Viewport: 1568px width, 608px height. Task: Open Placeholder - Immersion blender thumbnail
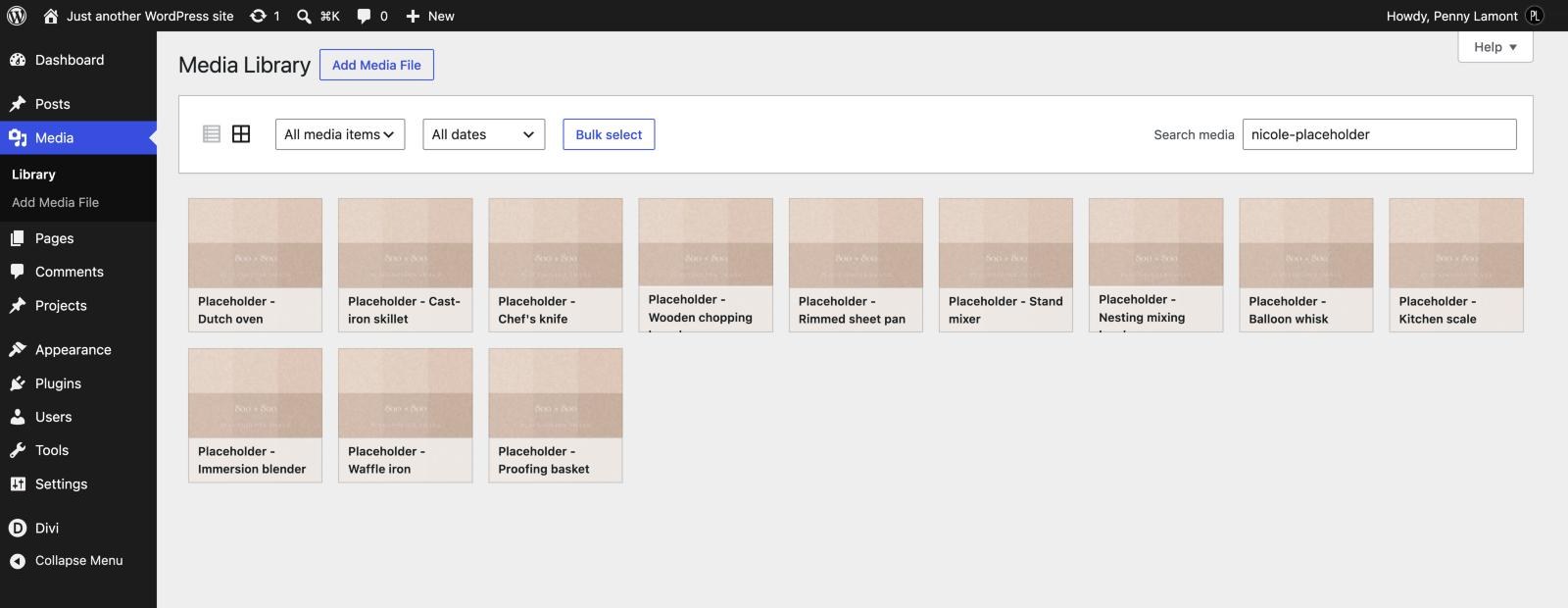255,415
